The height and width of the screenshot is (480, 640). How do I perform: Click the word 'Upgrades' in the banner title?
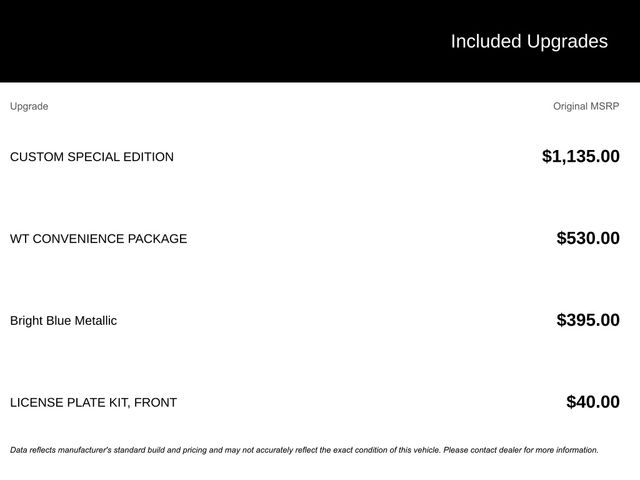point(567,41)
